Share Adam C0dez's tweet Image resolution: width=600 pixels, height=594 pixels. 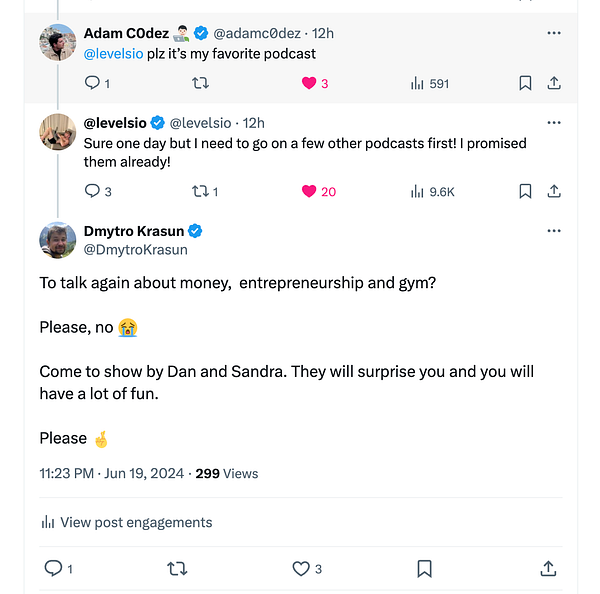[554, 84]
